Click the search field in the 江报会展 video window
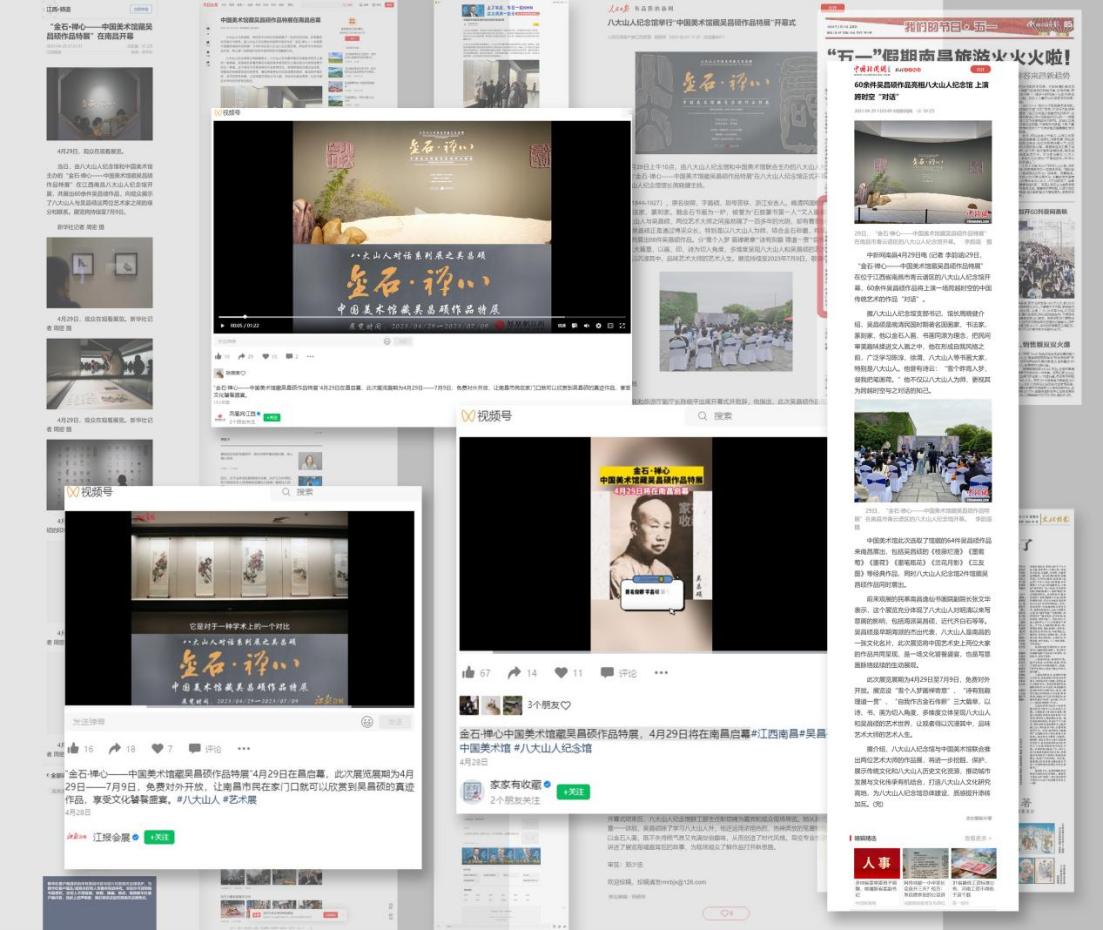The width and height of the screenshot is (1103, 930). (x=345, y=492)
